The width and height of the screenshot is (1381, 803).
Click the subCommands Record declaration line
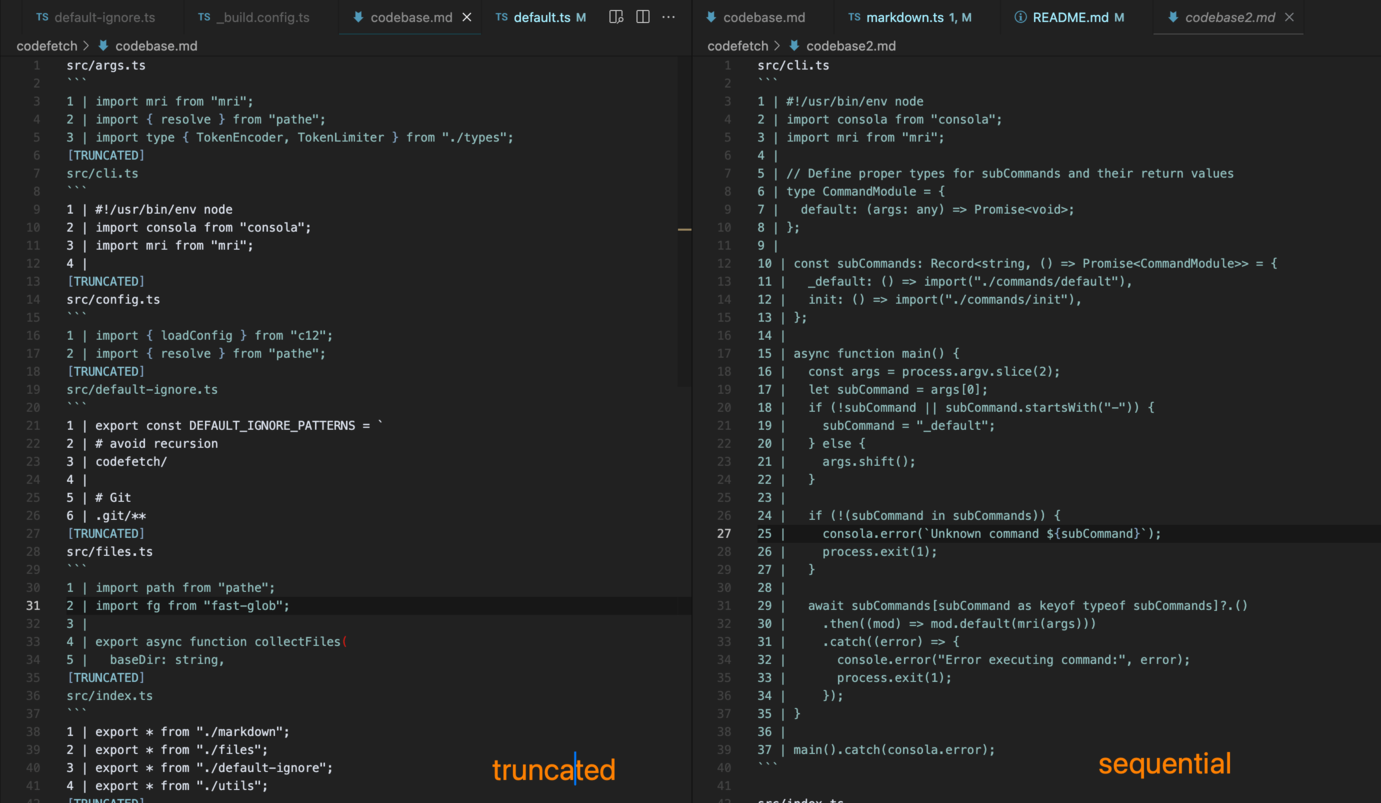click(1017, 263)
